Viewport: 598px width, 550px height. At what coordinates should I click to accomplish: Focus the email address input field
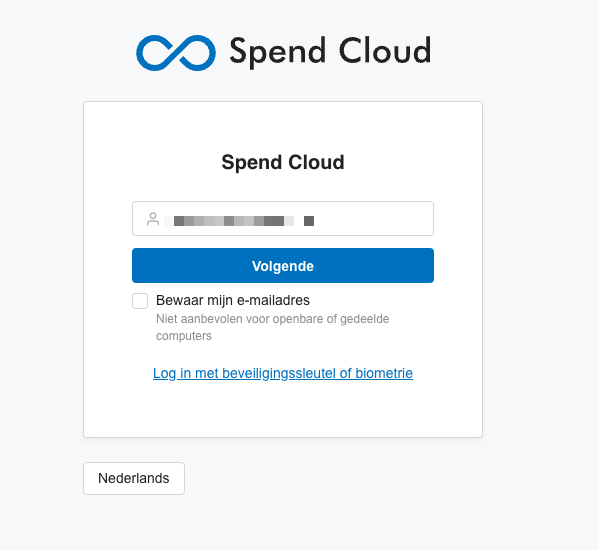(283, 219)
